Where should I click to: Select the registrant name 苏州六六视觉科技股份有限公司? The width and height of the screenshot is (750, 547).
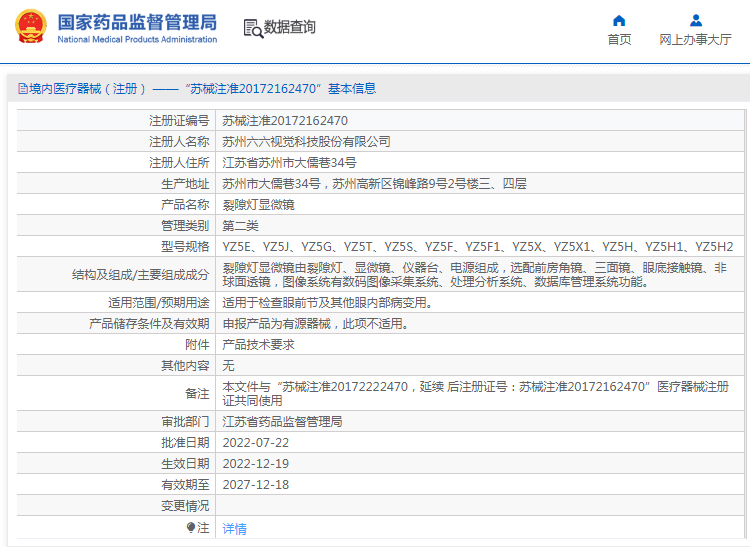pos(306,141)
